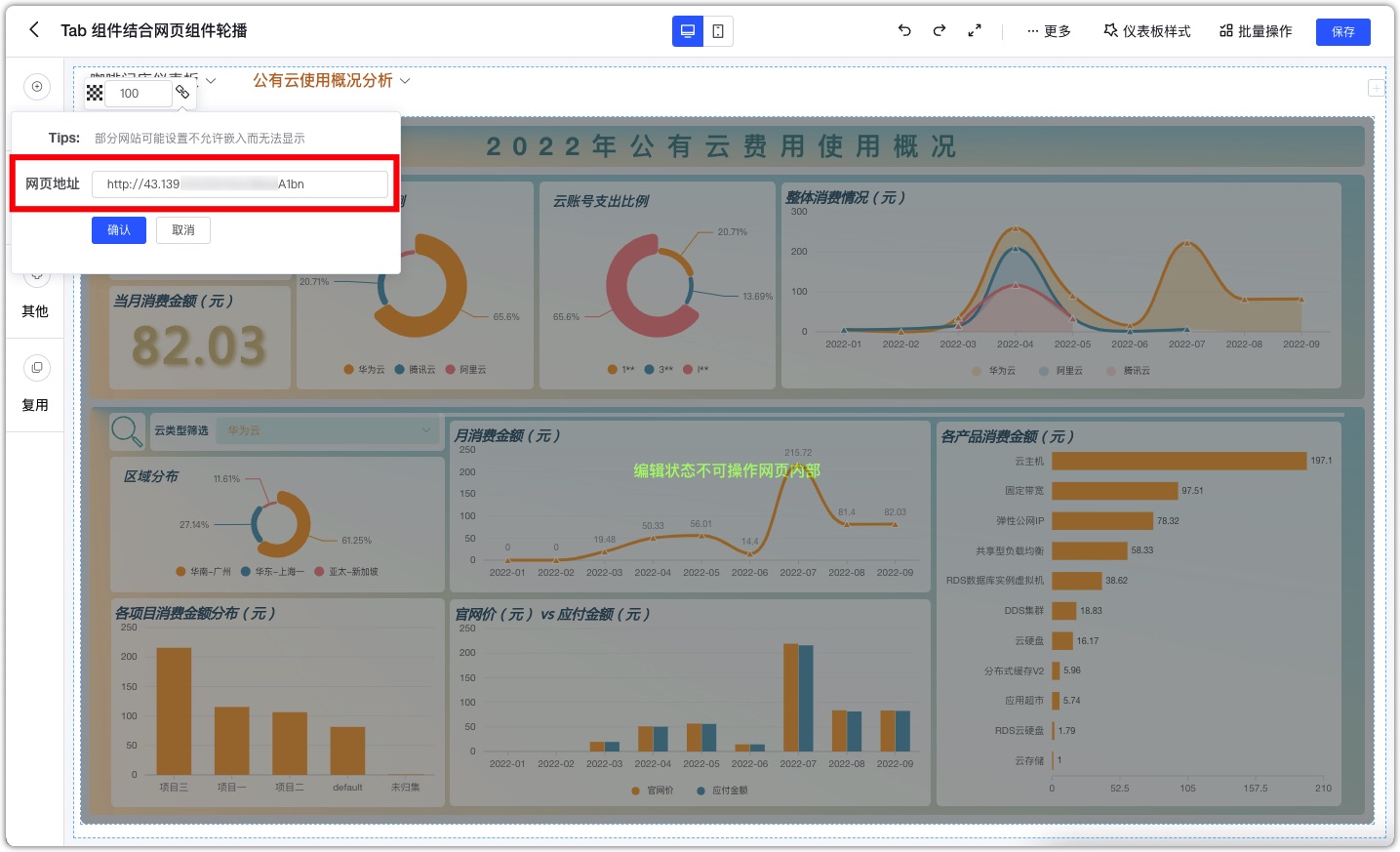The image size is (1400, 852).
Task: Click the checkerboard transparency icon
Action: click(x=95, y=93)
